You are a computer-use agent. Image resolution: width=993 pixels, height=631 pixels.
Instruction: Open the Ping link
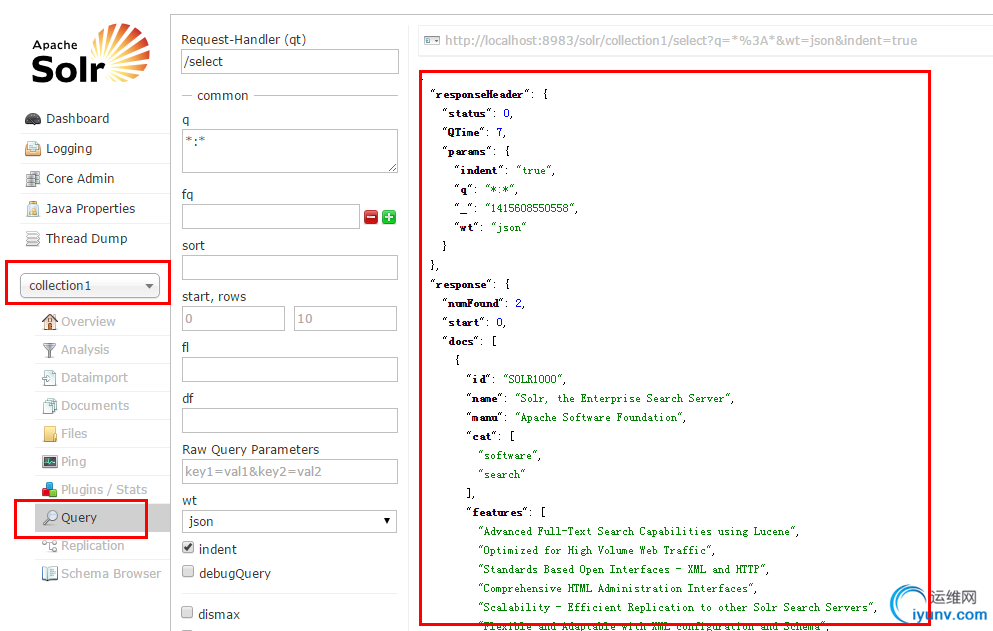73,462
